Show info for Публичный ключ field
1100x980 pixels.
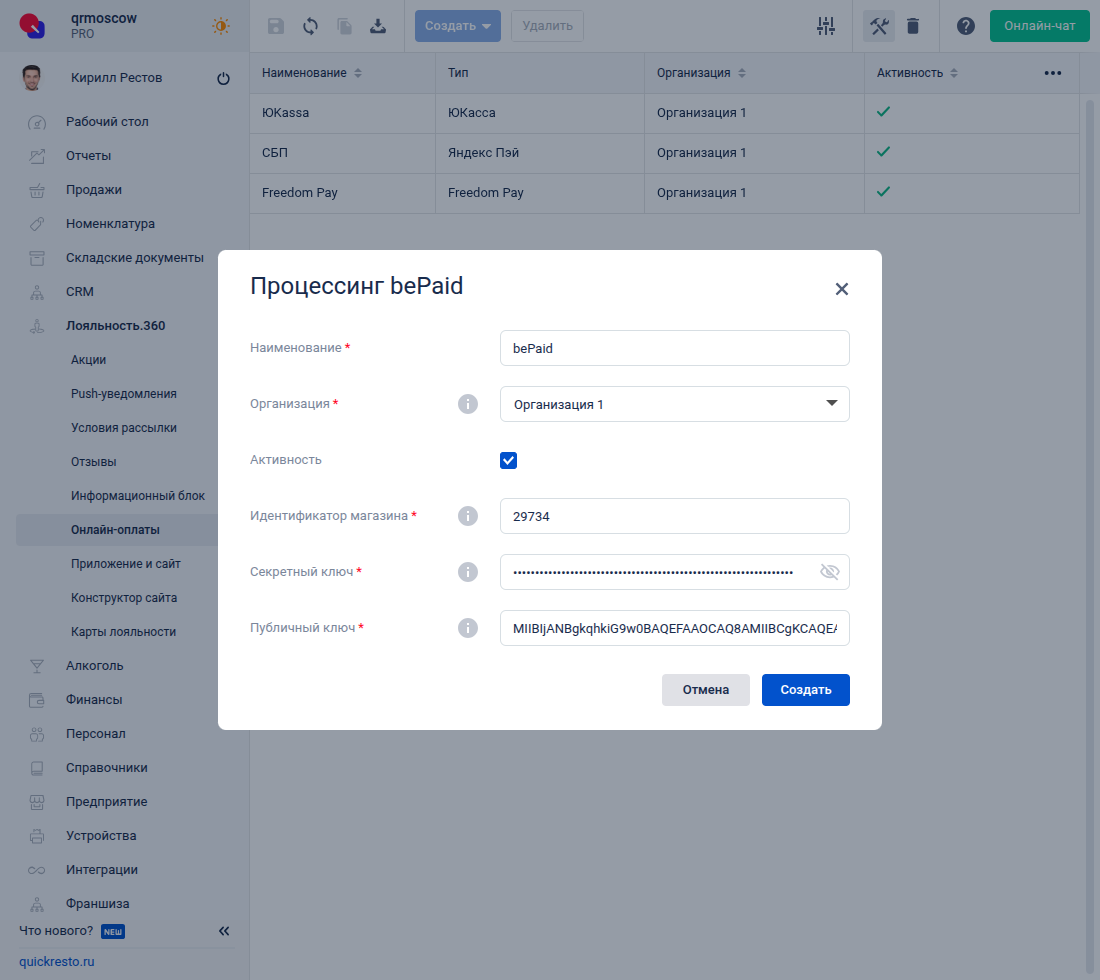[468, 628]
